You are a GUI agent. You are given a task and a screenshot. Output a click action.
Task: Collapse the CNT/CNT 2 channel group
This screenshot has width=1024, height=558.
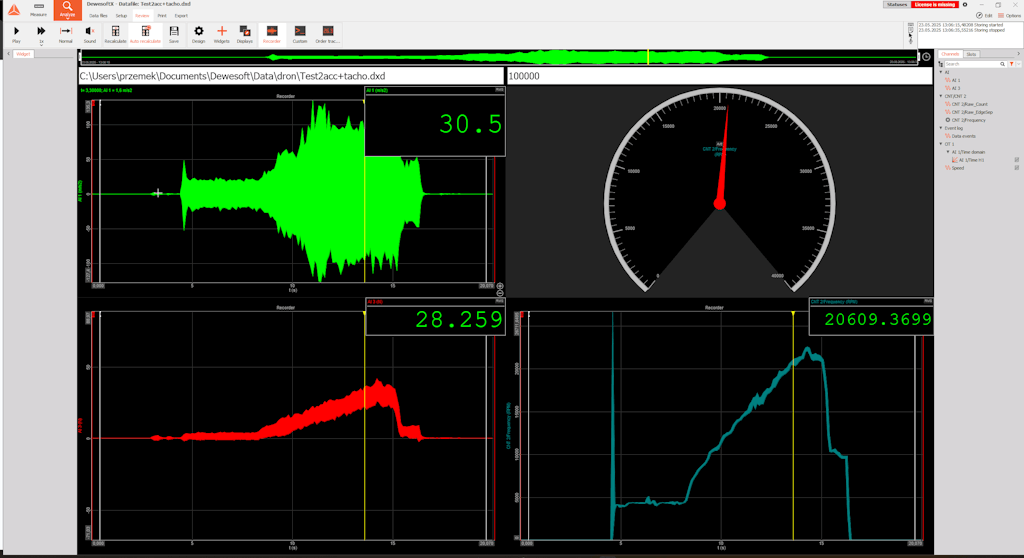pos(941,96)
